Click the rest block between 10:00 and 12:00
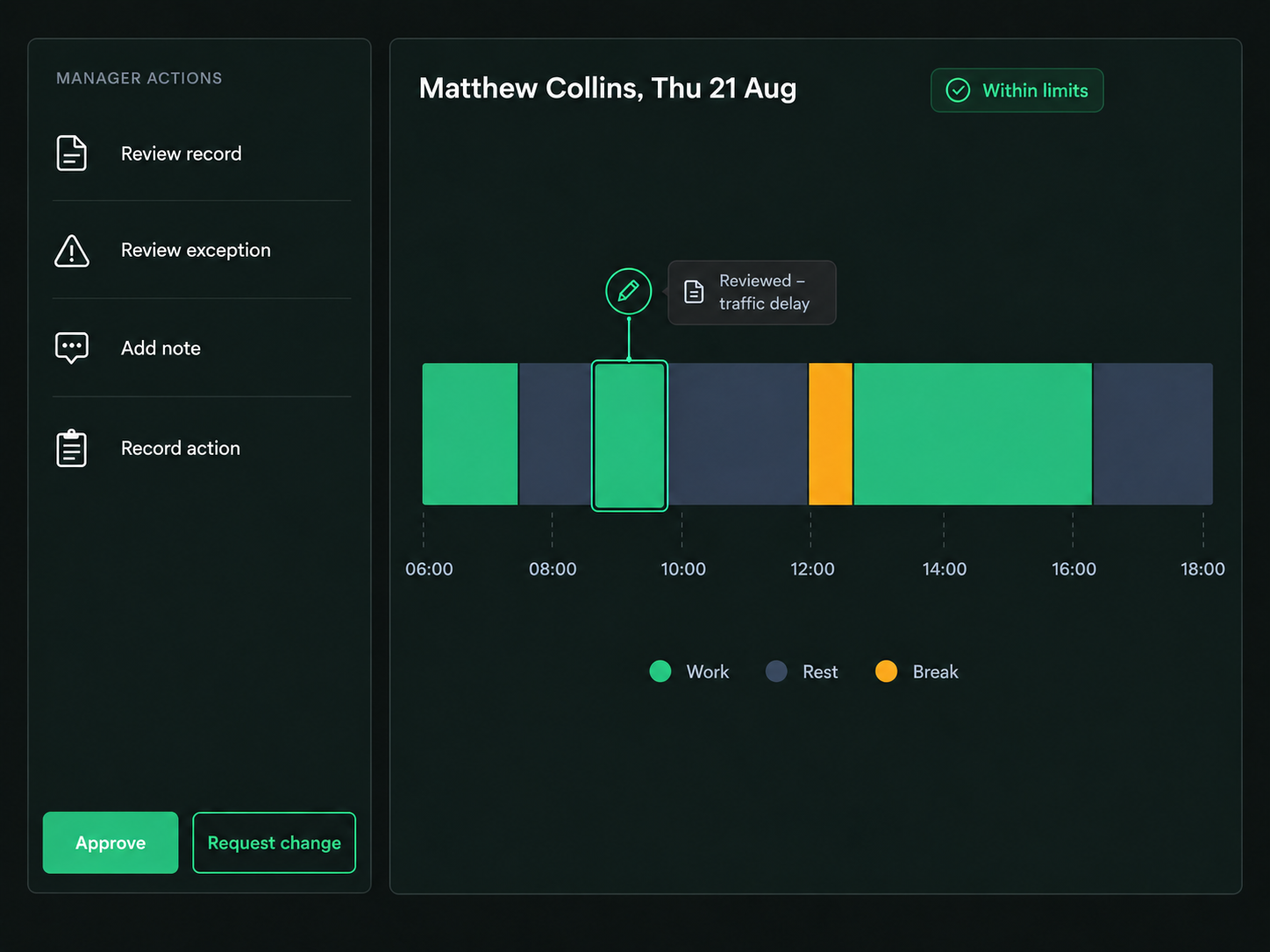Viewport: 1270px width, 952px height. click(x=738, y=434)
